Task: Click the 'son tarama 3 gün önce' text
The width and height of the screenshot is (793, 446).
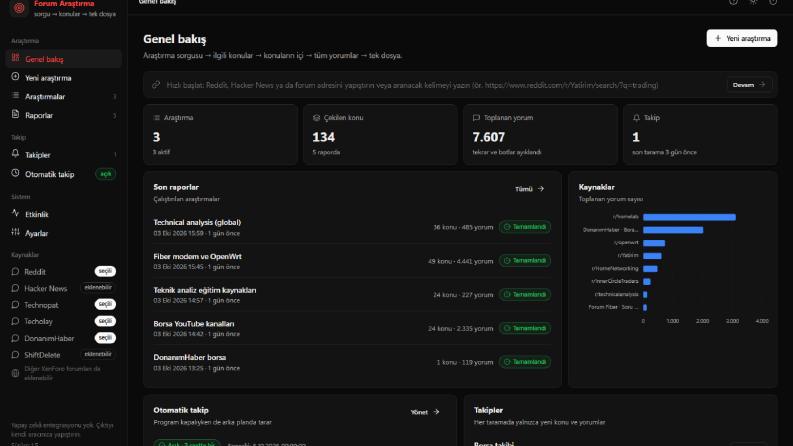Action: 664,152
